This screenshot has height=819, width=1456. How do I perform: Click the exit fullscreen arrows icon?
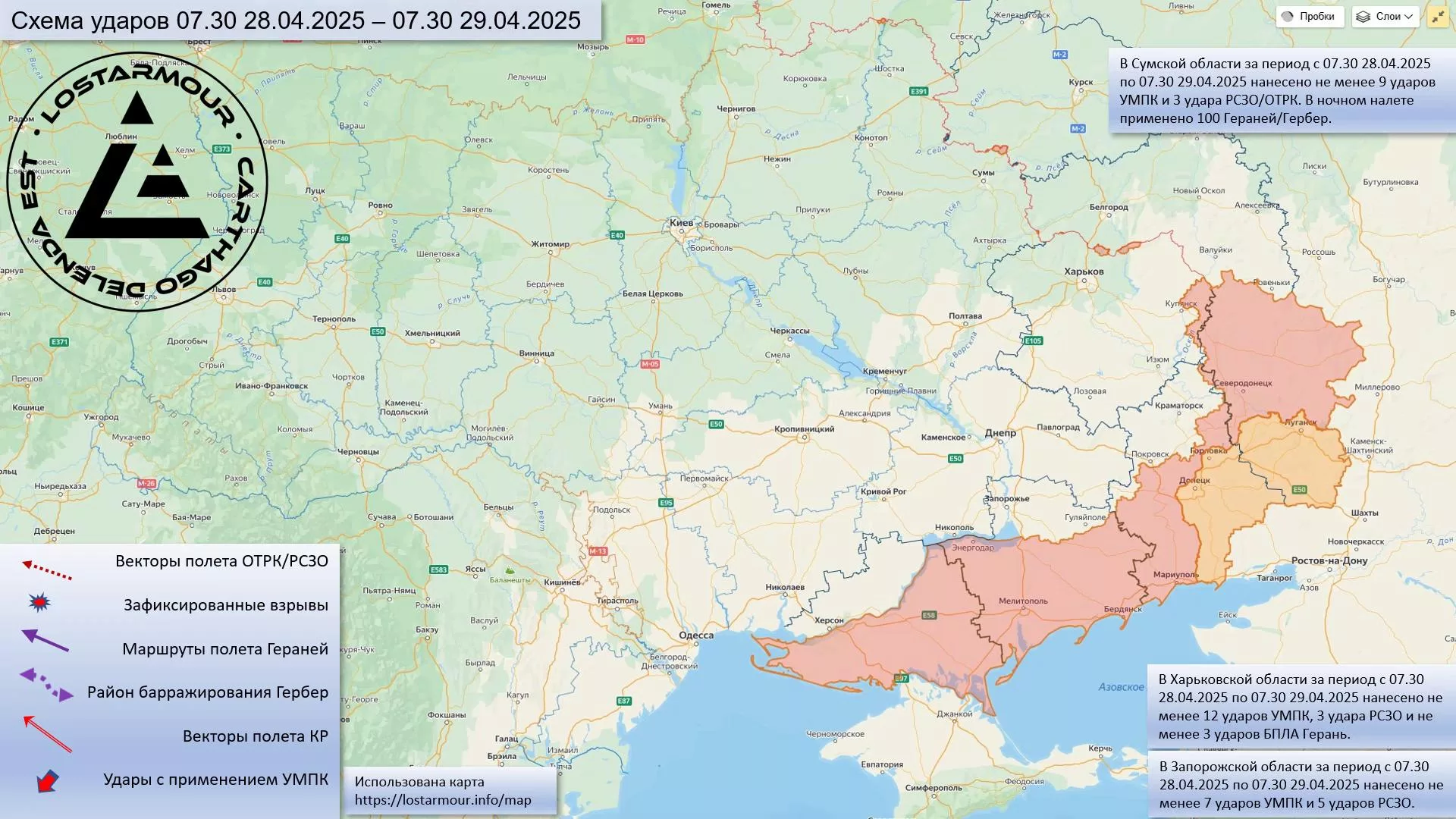tap(1438, 17)
